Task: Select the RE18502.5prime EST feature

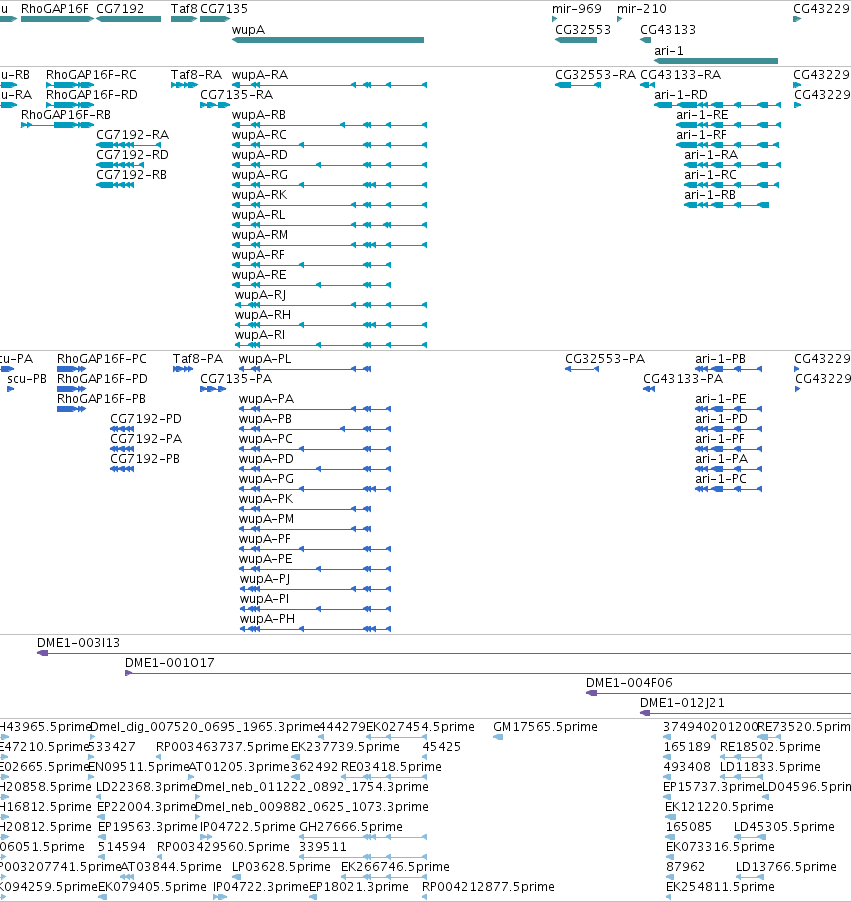Action: point(741,757)
